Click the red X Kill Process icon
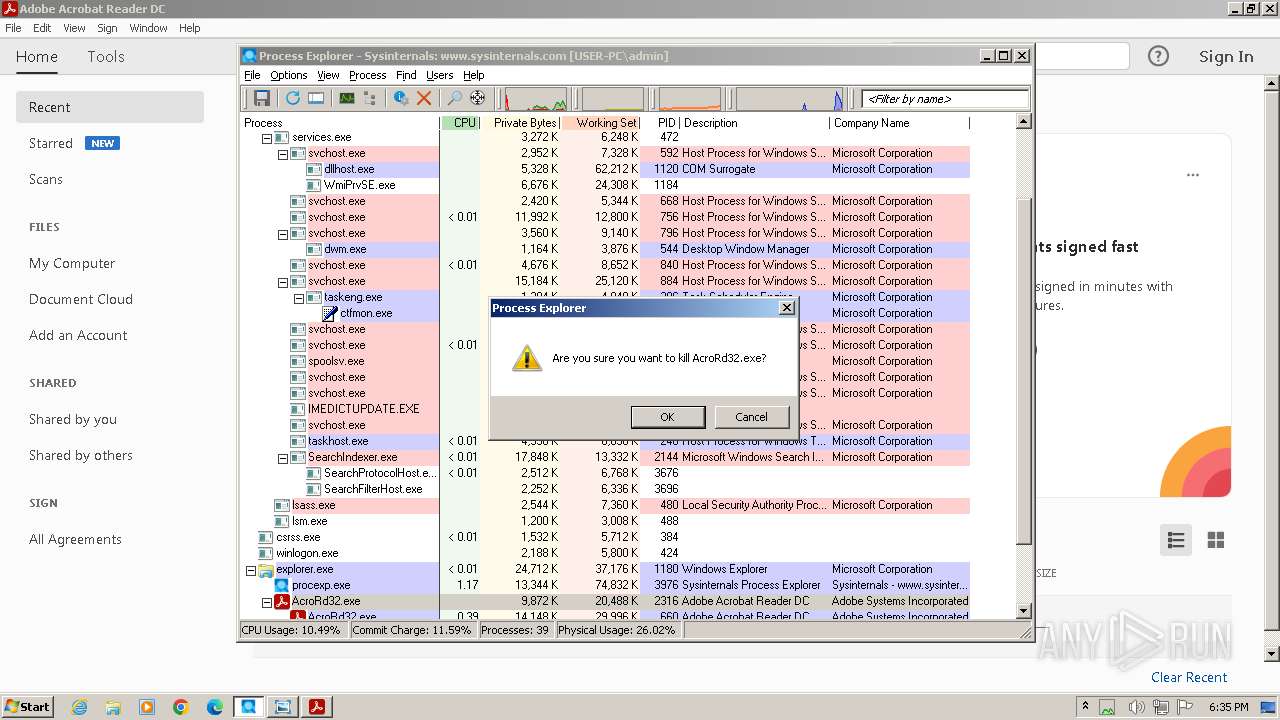The height and width of the screenshot is (720, 1280). point(424,98)
